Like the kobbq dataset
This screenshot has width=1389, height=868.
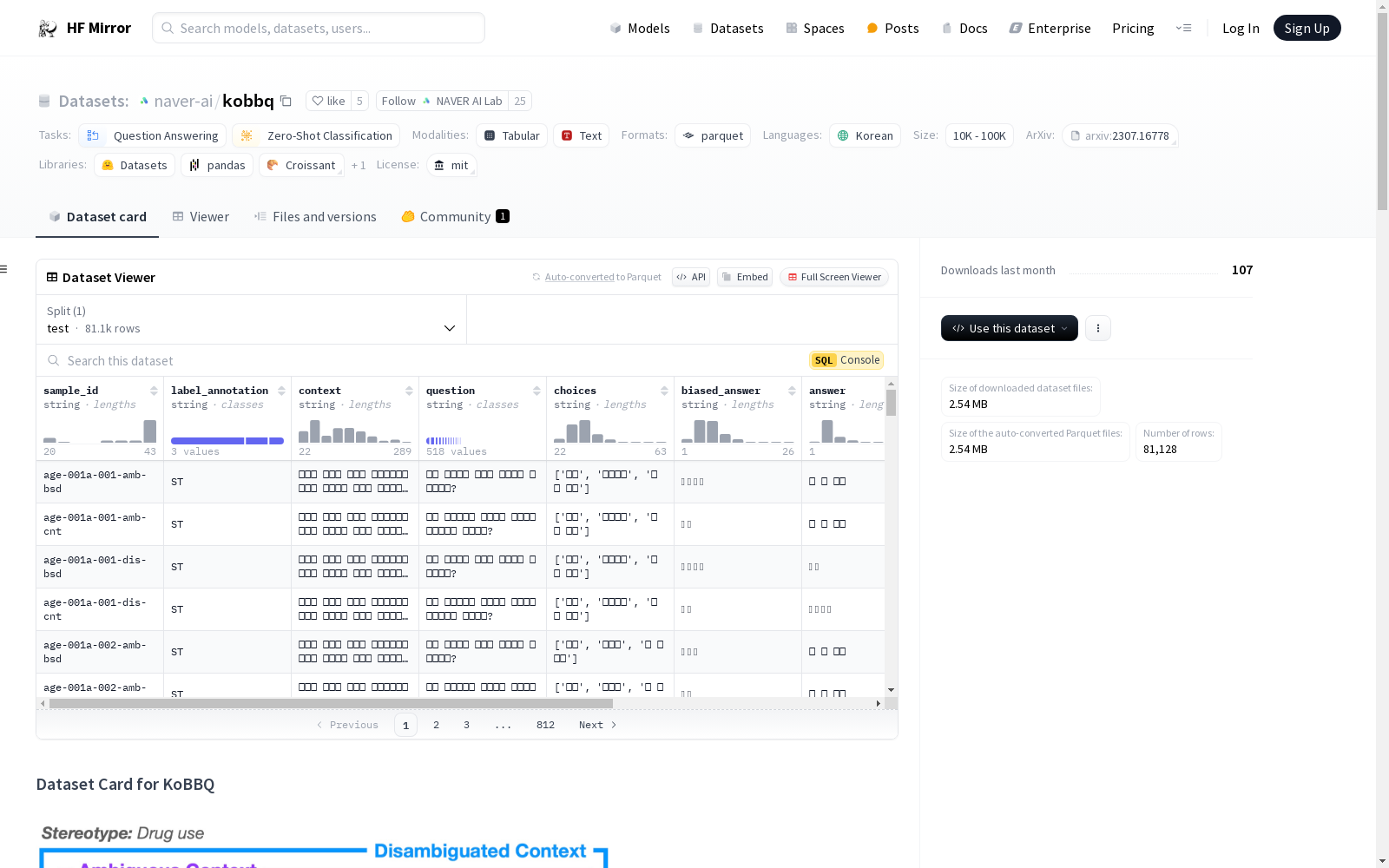click(x=328, y=101)
